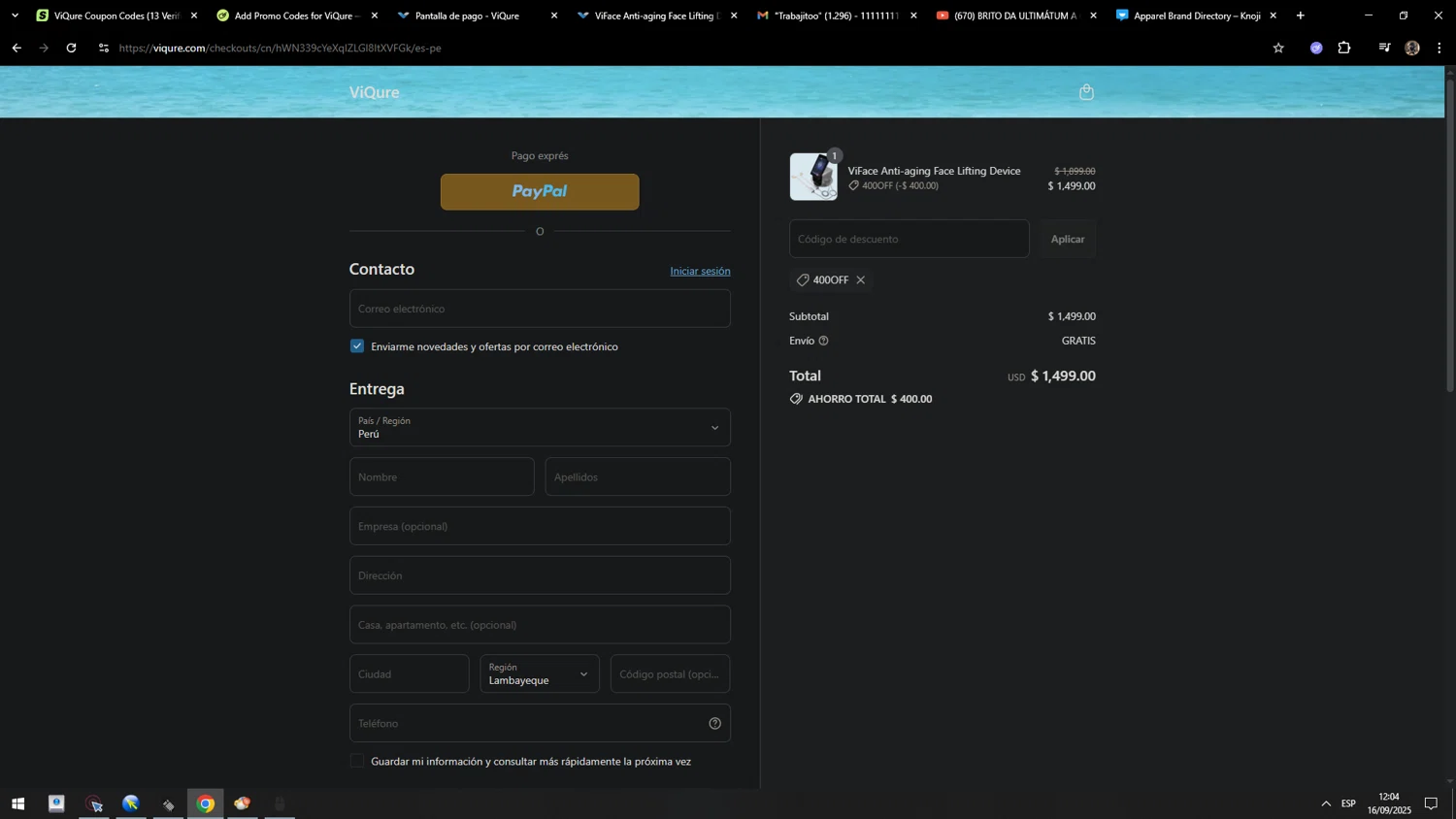Click the Casa, apartamento field

[540, 625]
